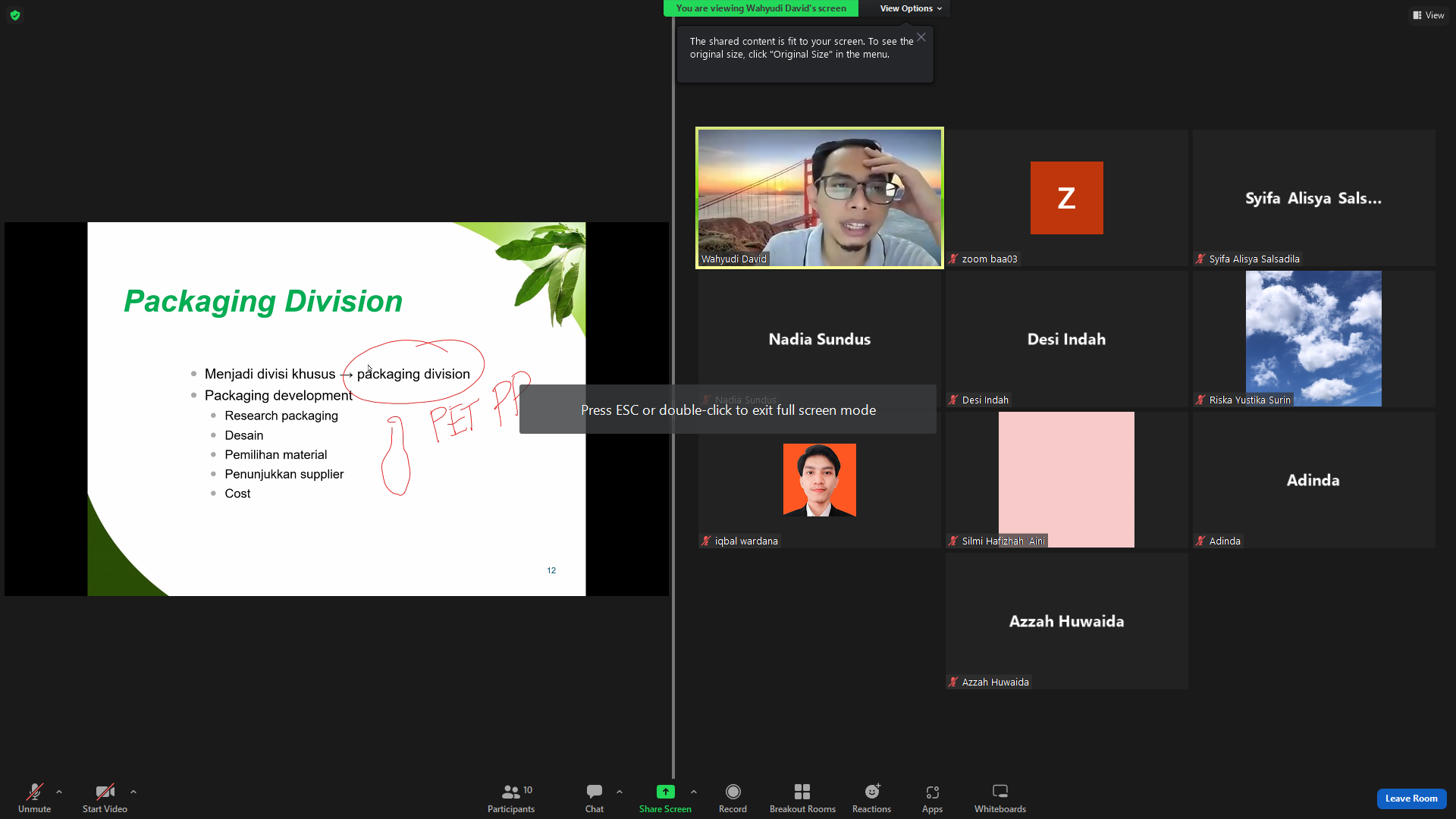Select the Desi Indah participant tile

pos(1067,339)
